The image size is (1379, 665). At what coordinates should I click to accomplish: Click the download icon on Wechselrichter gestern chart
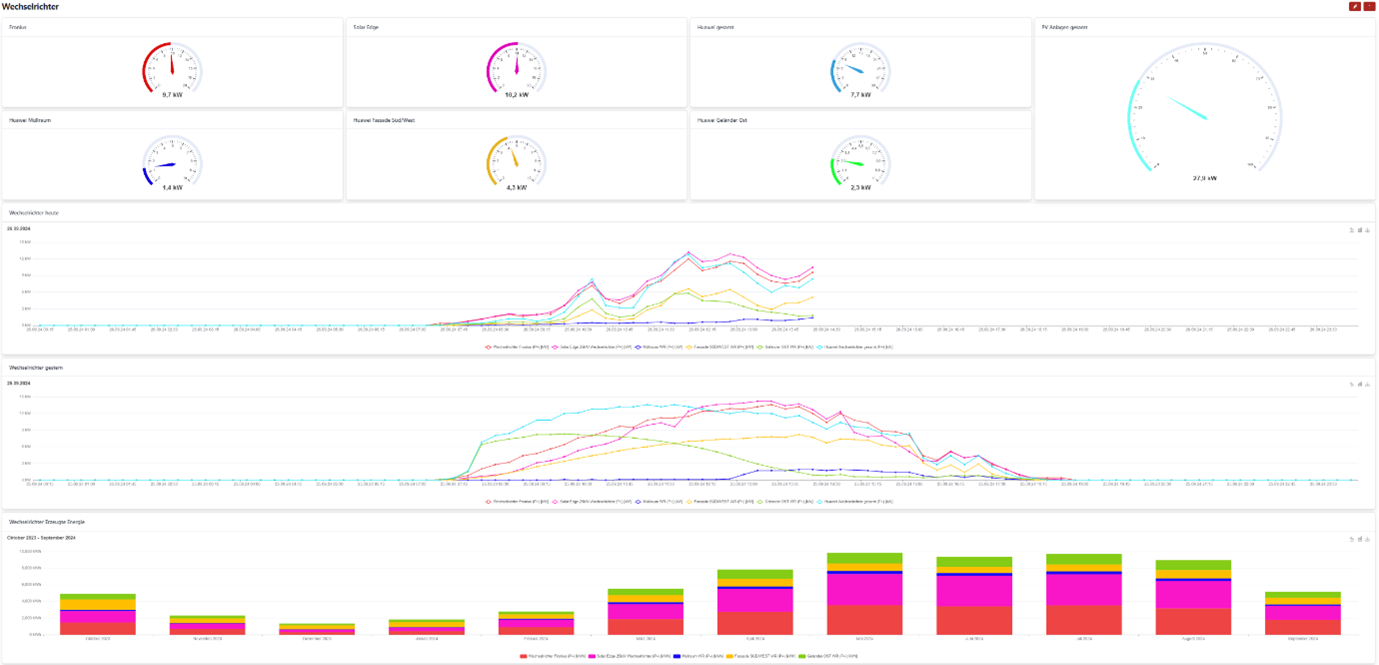coord(1367,384)
